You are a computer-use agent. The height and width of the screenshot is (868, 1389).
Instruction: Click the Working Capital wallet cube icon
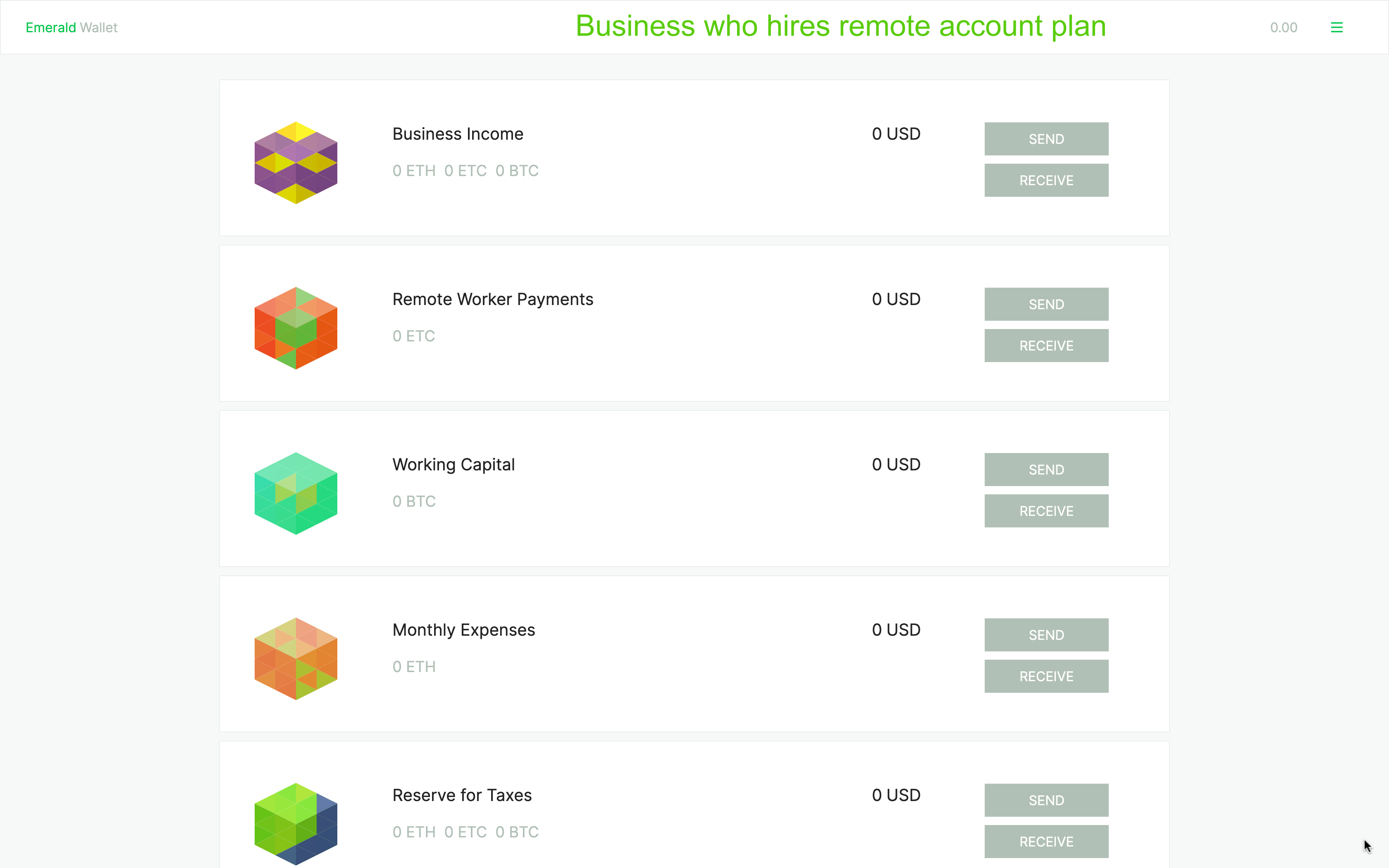pos(296,493)
